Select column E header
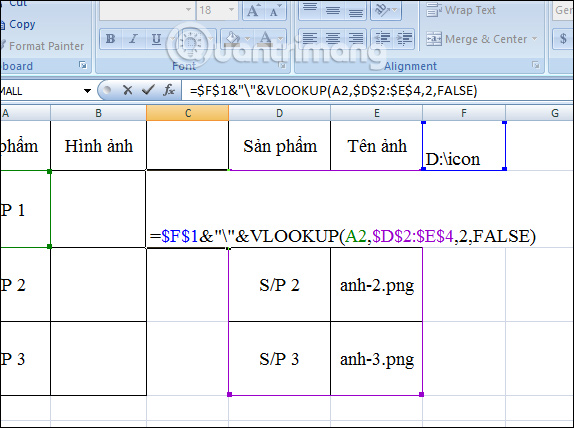Image resolution: width=574 pixels, height=428 pixels. point(377,113)
